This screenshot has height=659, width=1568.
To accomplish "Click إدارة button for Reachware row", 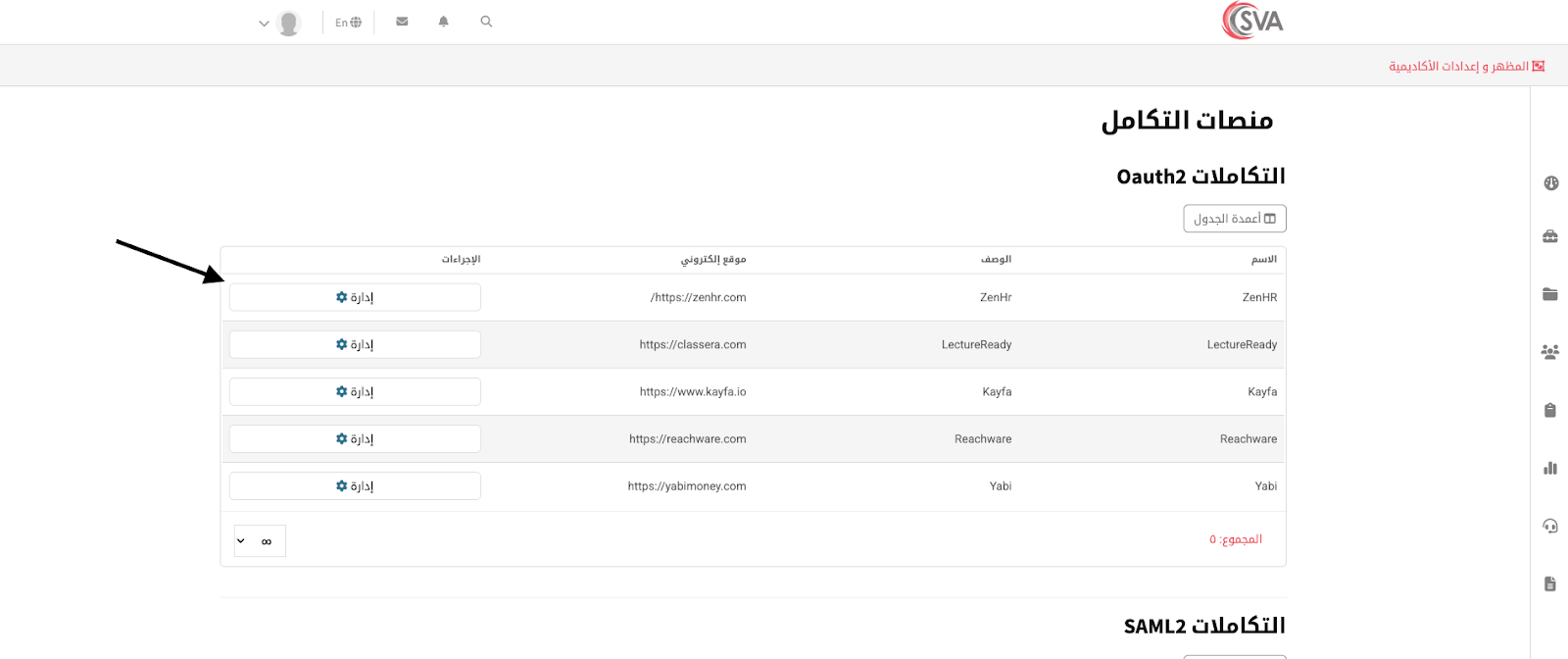I will [355, 438].
